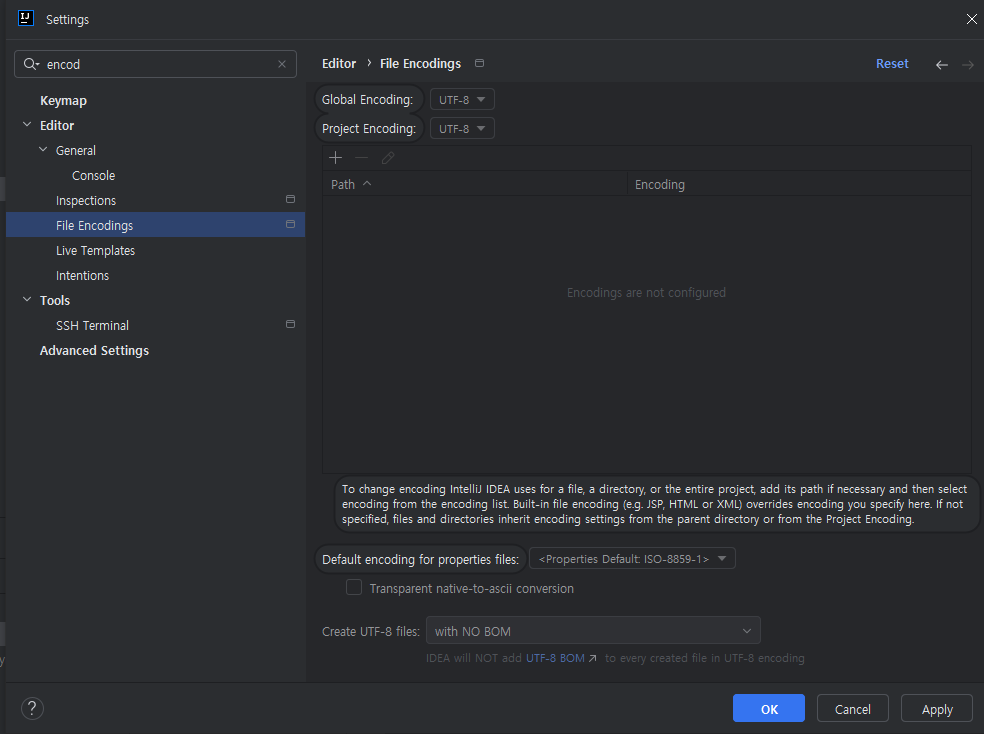
Task: Click the Encoding column header
Action: pyautogui.click(x=799, y=184)
